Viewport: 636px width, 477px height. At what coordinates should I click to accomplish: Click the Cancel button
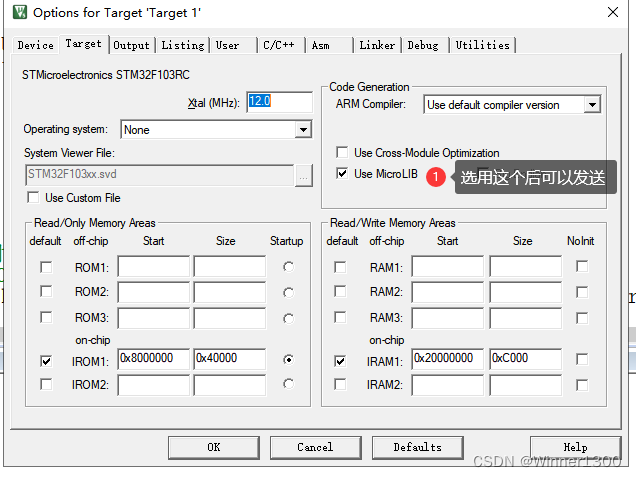pos(315,447)
